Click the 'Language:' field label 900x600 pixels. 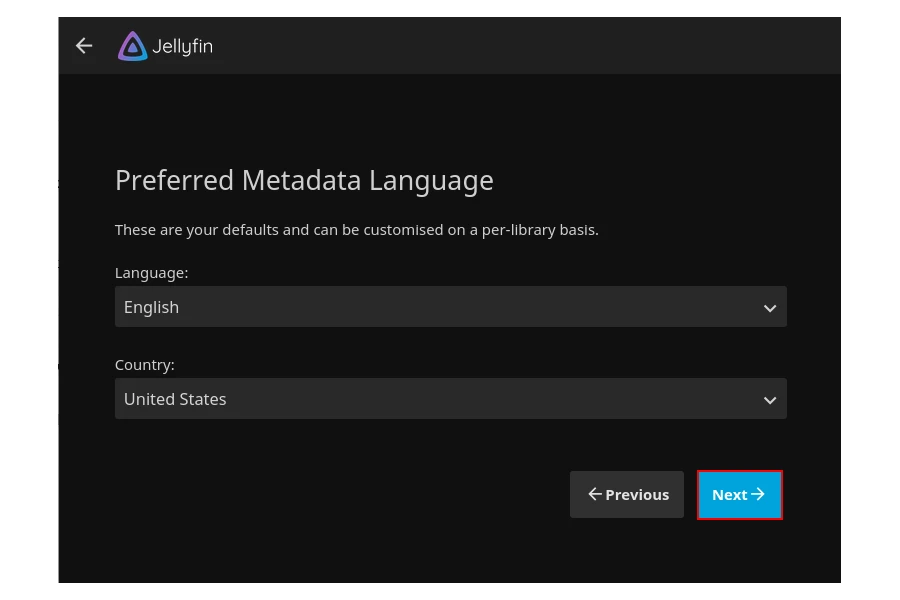[151, 273]
